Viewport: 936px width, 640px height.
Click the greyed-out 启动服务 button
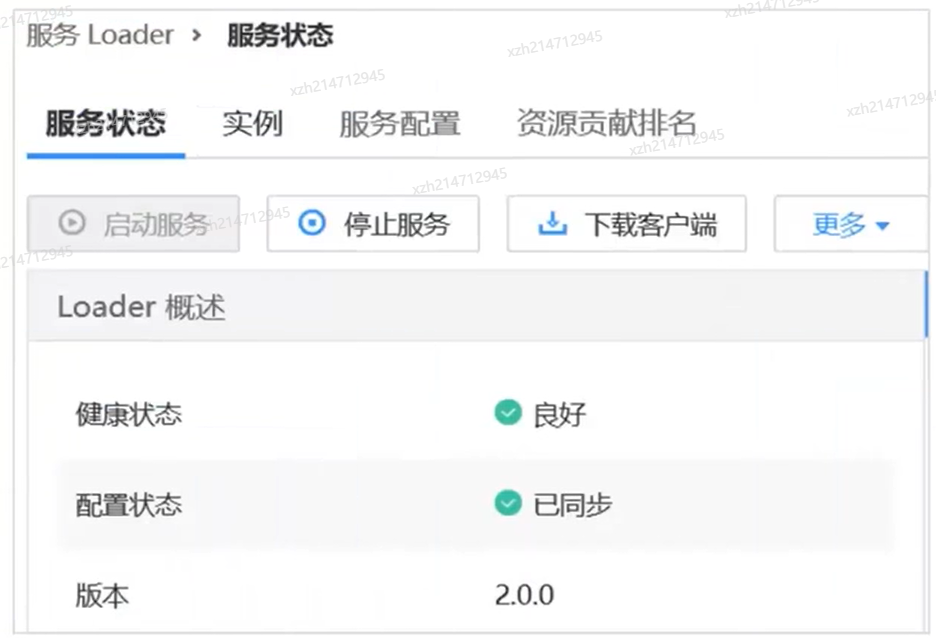[x=133, y=223]
